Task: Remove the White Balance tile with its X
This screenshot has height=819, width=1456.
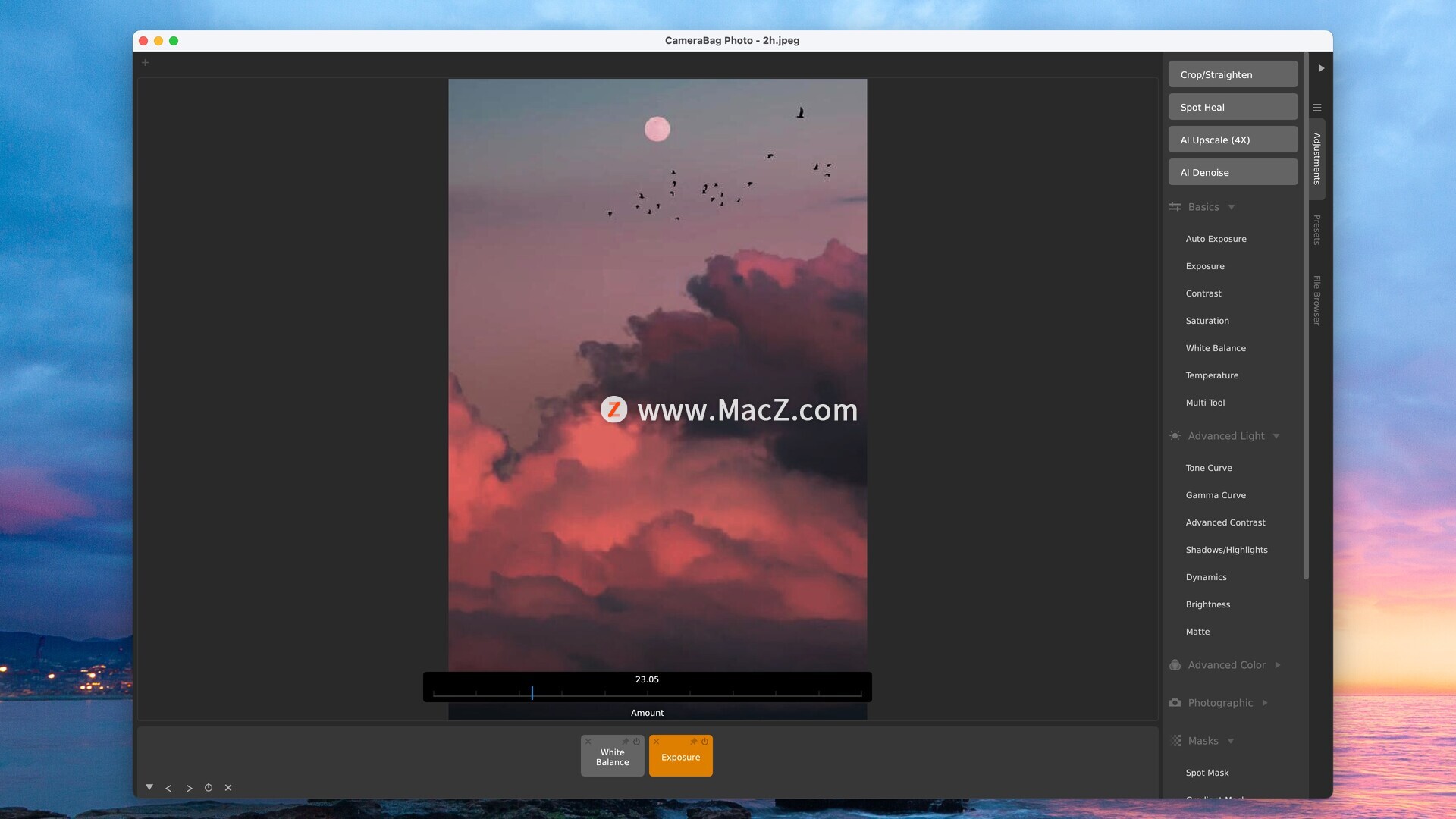Action: pos(588,742)
